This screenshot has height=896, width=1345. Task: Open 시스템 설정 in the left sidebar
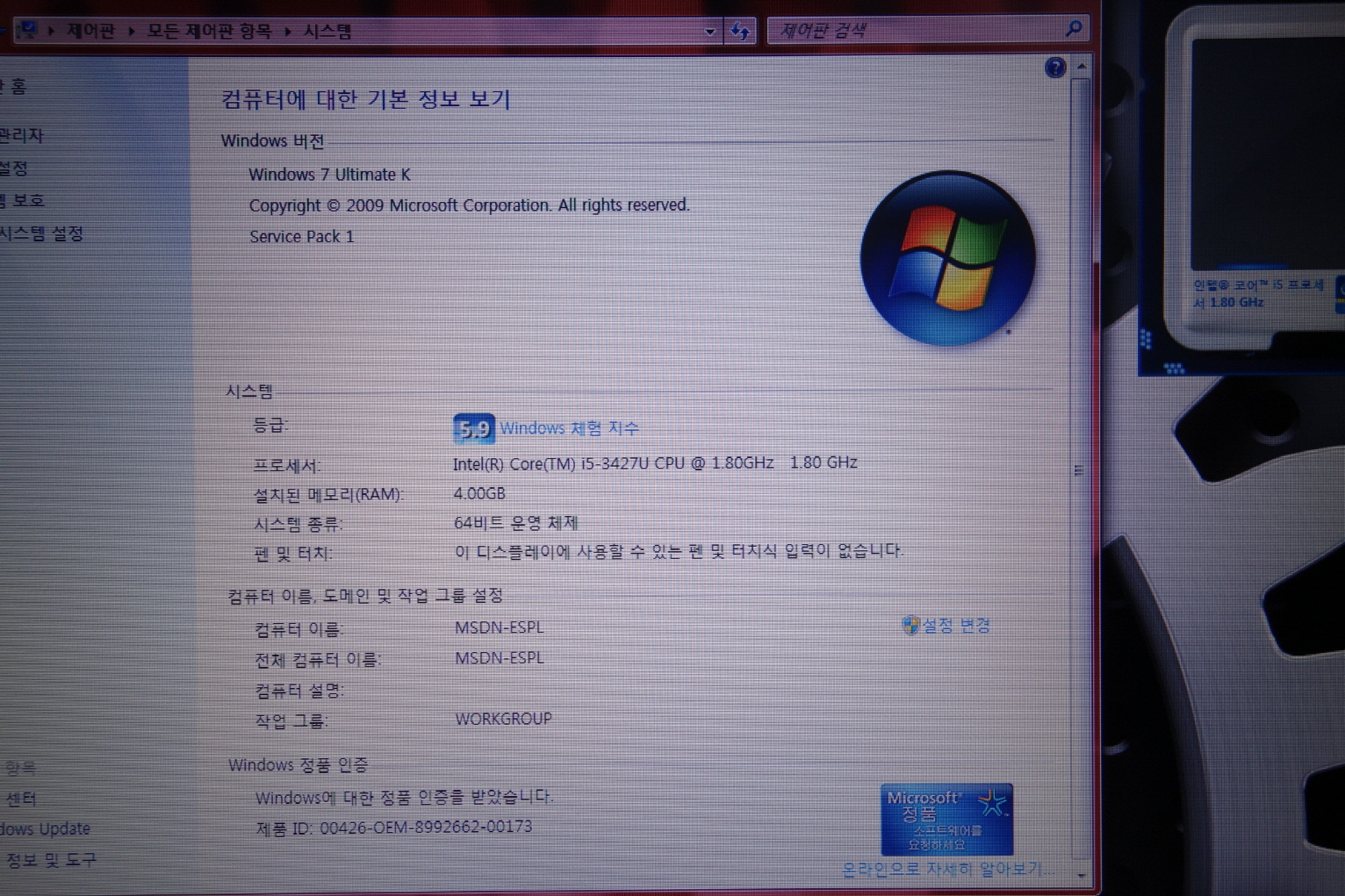tap(42, 233)
